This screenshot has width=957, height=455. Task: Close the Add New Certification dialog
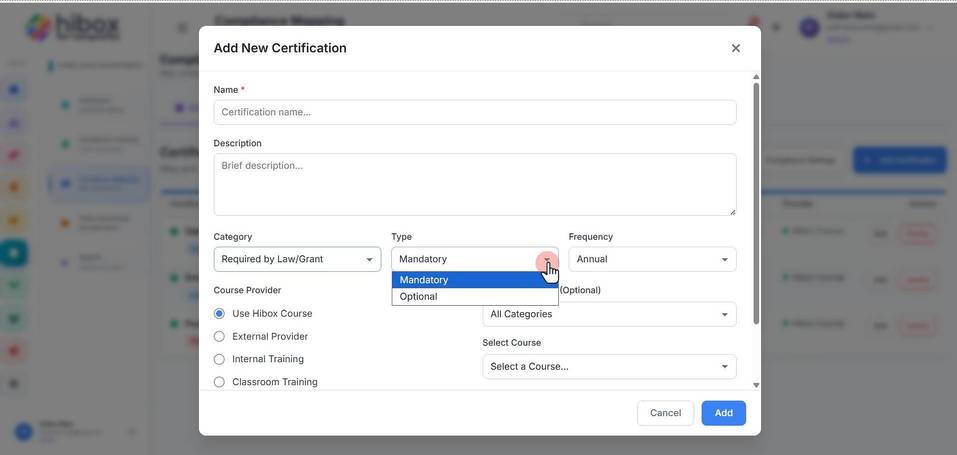[x=735, y=48]
